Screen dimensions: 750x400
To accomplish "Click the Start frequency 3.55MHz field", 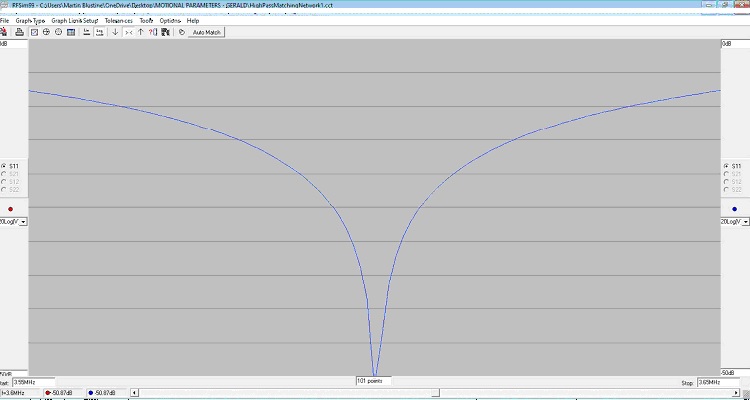I will click(33, 382).
